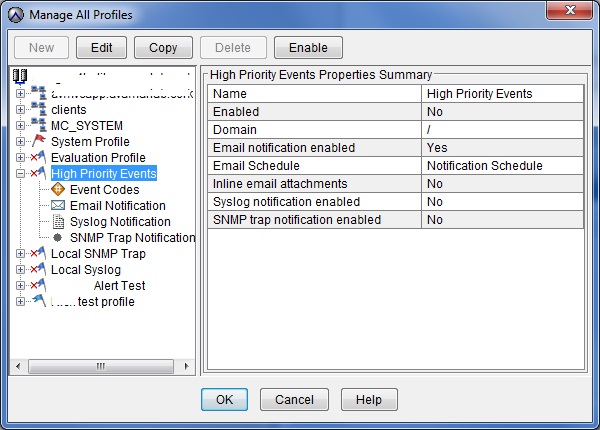The image size is (600, 430).
Task: Click the Notification Schedule value
Action: click(484, 166)
